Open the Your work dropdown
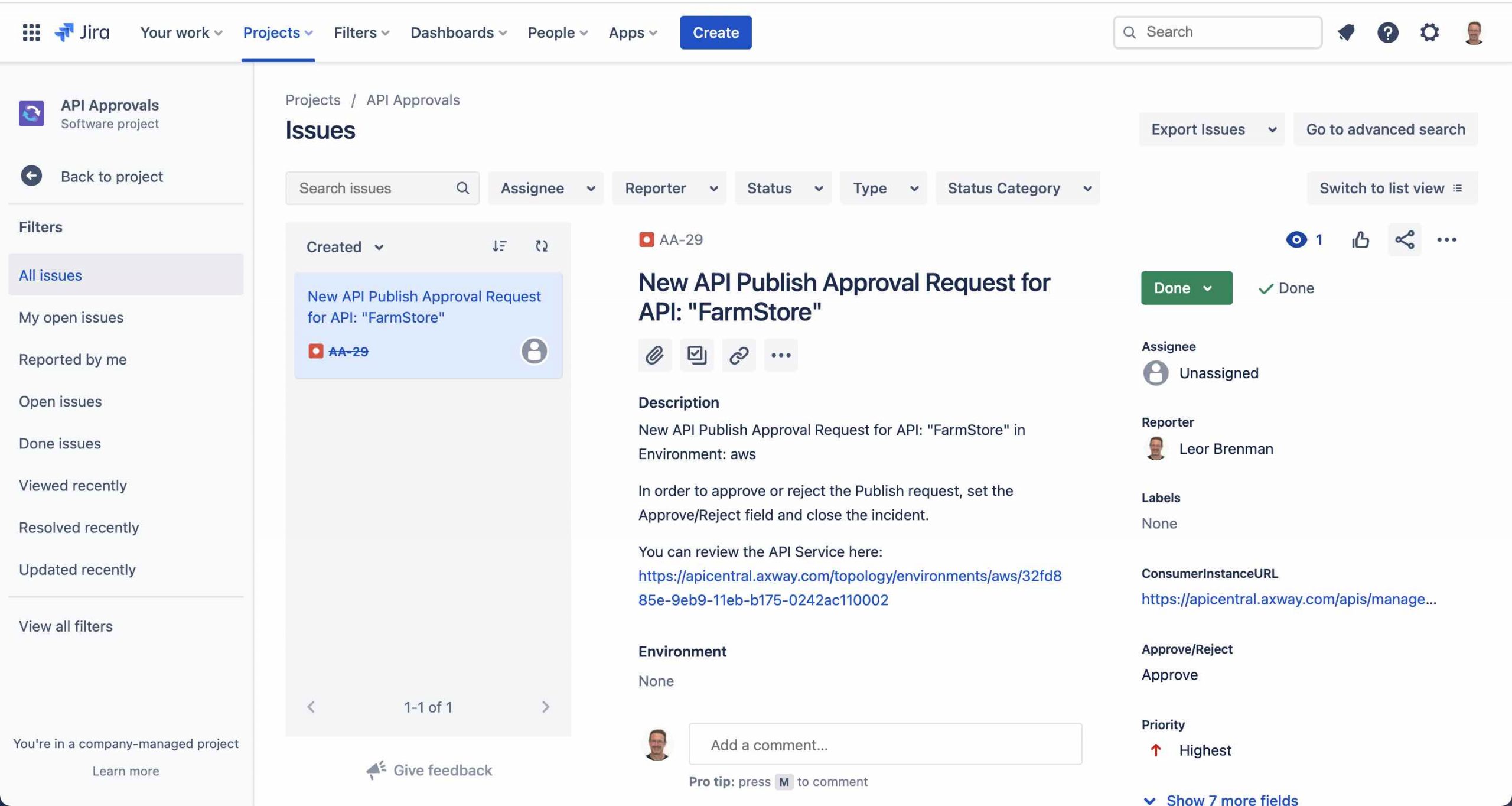1512x806 pixels. pyautogui.click(x=181, y=32)
